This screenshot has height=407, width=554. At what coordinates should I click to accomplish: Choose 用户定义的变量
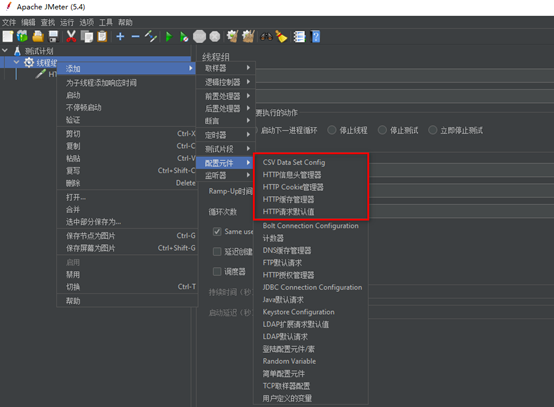(311, 398)
